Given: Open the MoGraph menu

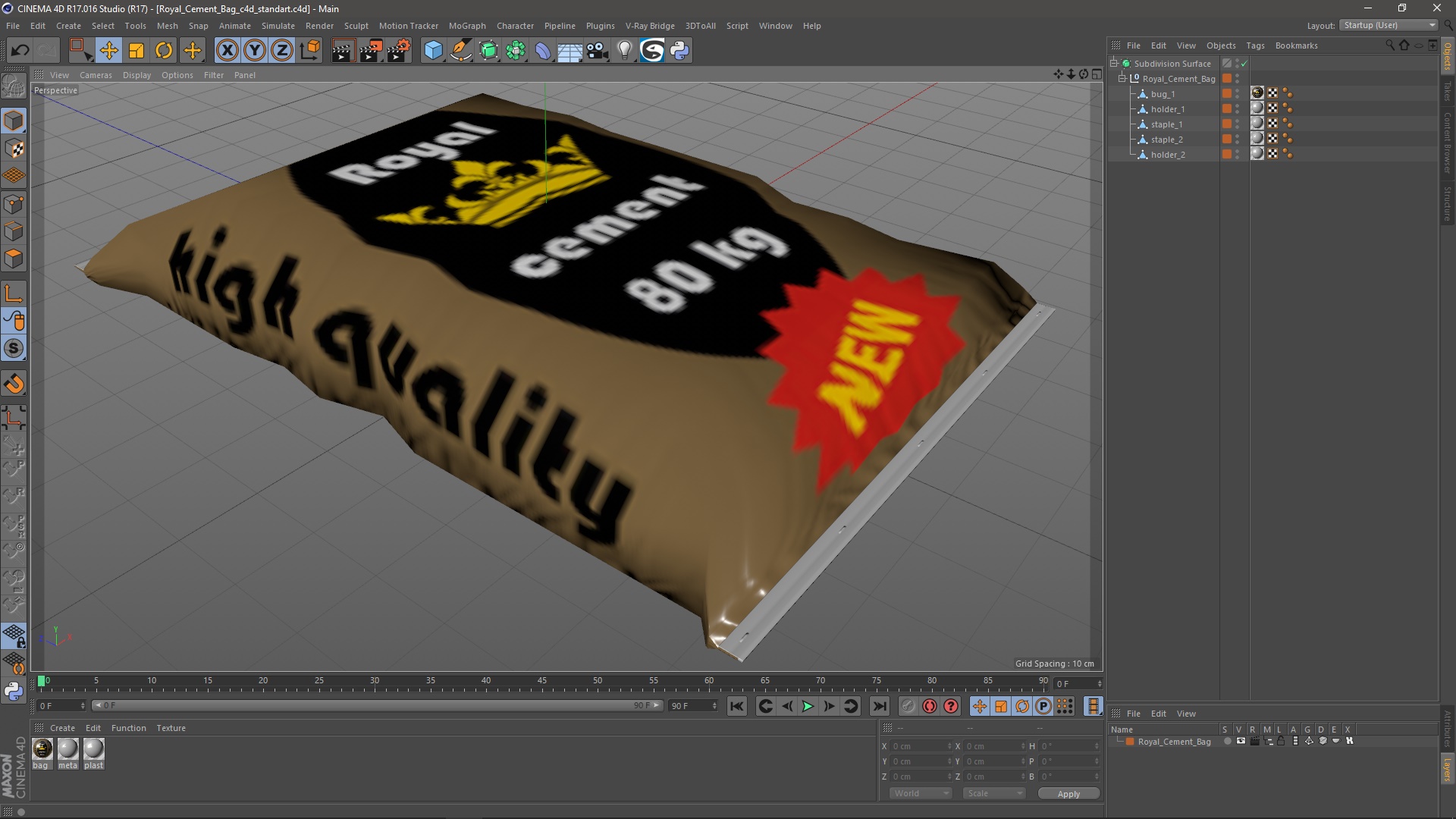Looking at the screenshot, I should 467,26.
